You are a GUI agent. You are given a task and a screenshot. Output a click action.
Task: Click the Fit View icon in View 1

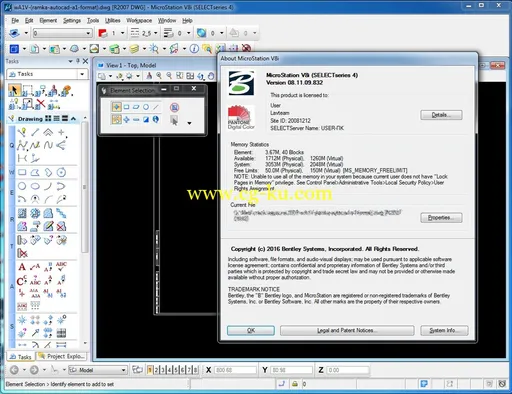click(190, 76)
